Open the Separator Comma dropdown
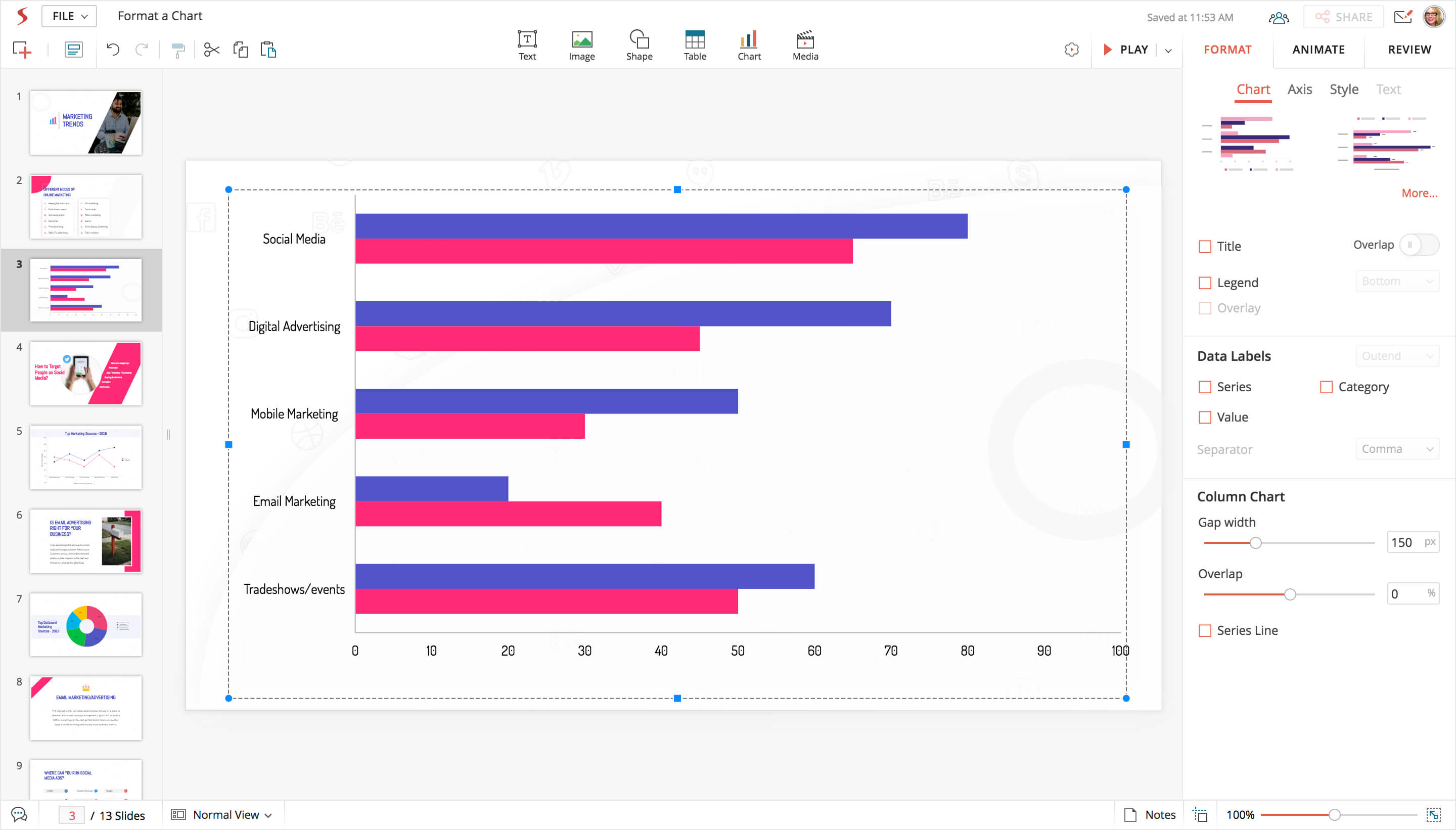Image resolution: width=1456 pixels, height=830 pixels. [x=1397, y=449]
